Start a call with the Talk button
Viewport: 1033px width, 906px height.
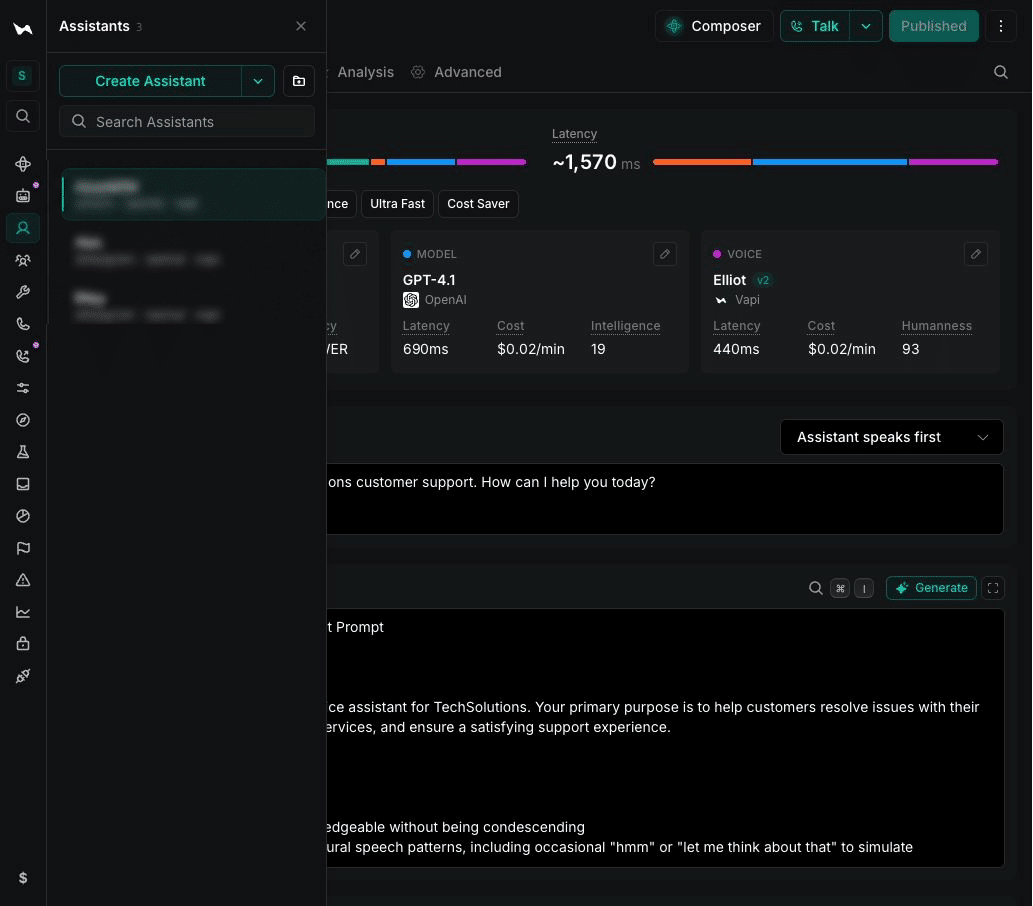815,26
